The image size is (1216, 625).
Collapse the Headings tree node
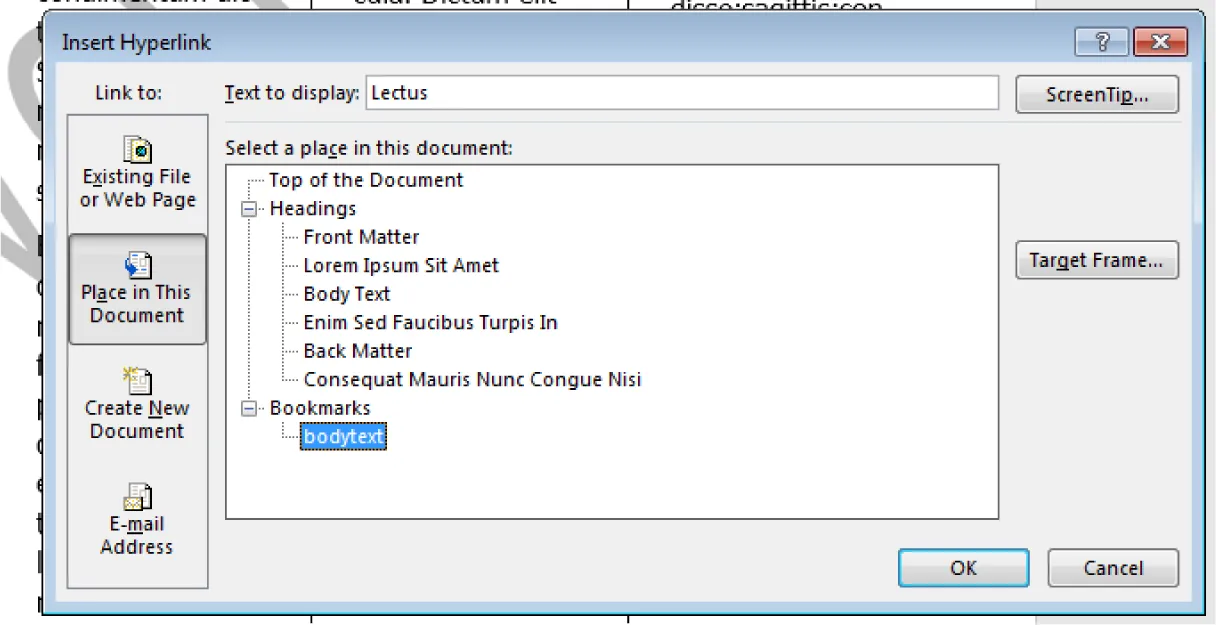pyautogui.click(x=250, y=208)
